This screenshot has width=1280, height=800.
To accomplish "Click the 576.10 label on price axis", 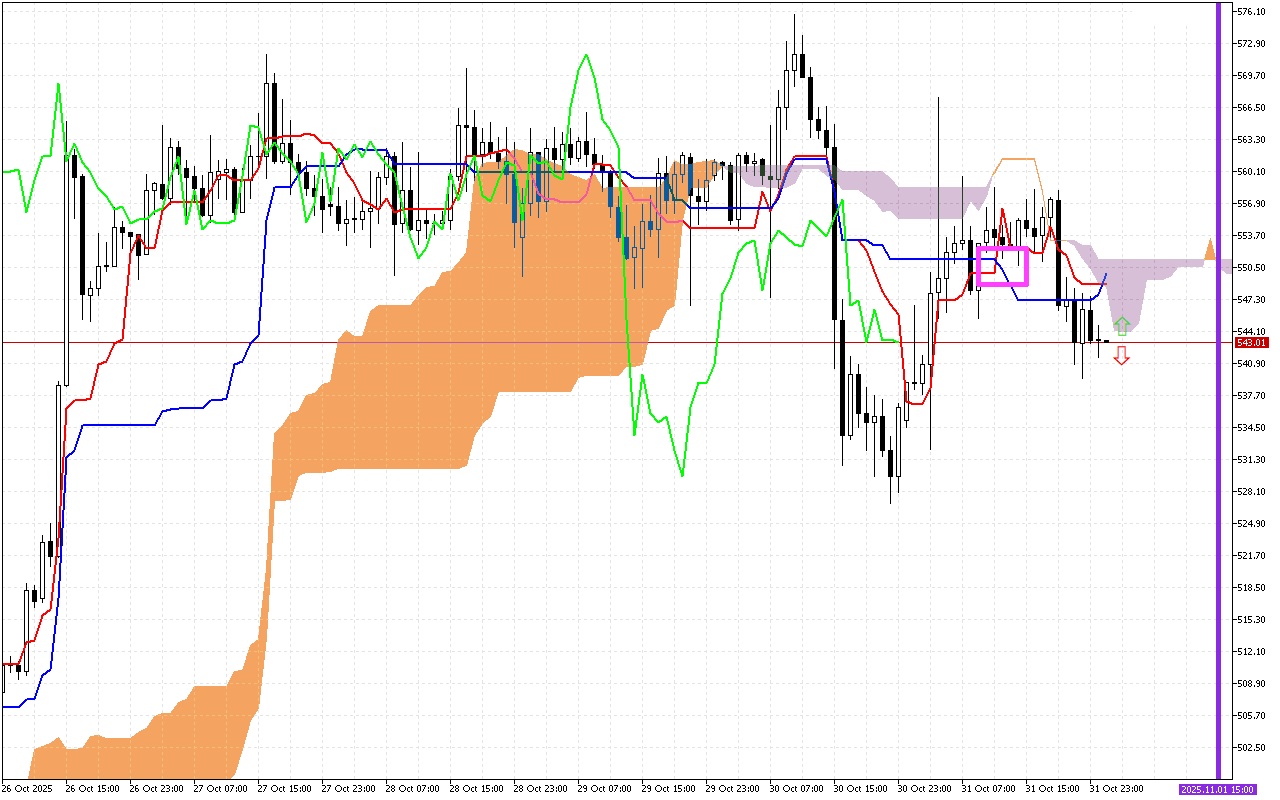I will click(1252, 12).
